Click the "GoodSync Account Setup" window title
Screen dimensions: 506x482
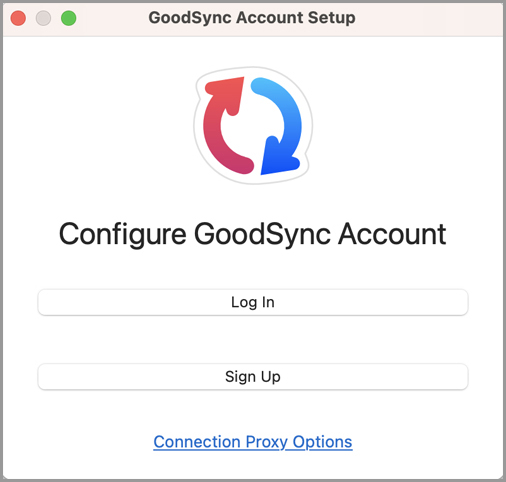coord(252,17)
